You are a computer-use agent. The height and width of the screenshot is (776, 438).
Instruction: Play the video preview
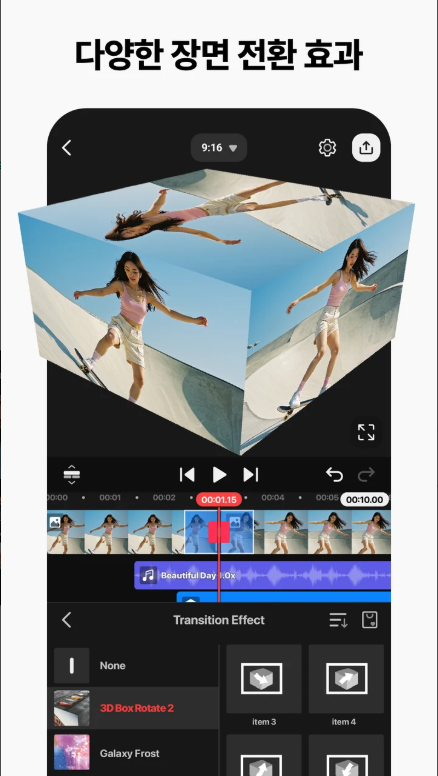click(219, 475)
